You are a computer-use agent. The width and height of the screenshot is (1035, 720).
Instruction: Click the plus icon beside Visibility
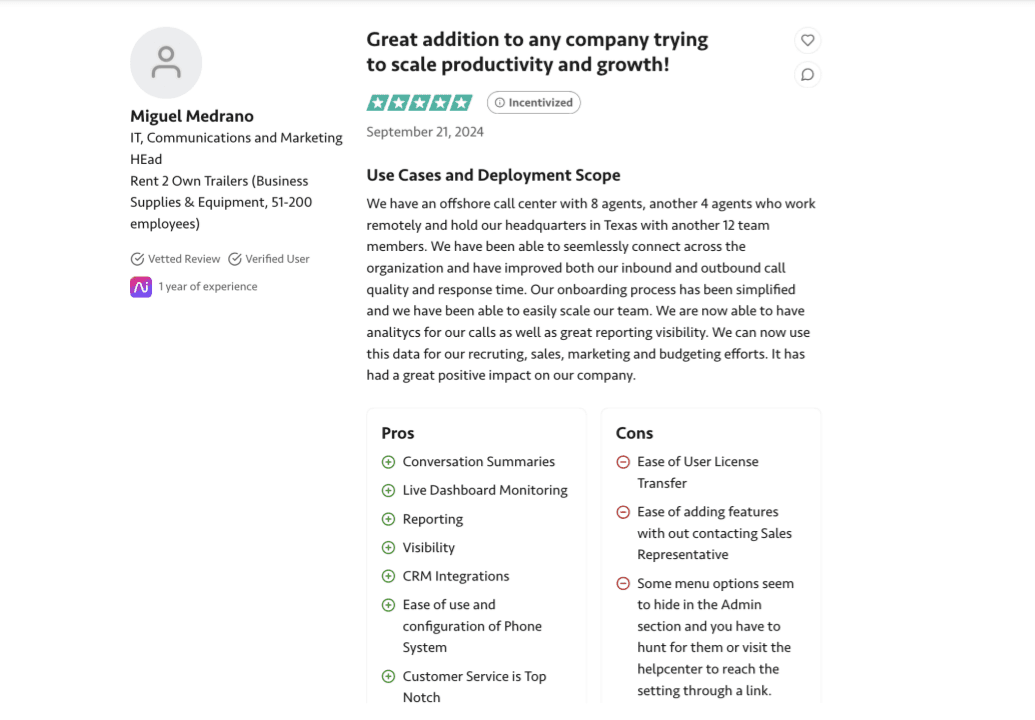[388, 548]
